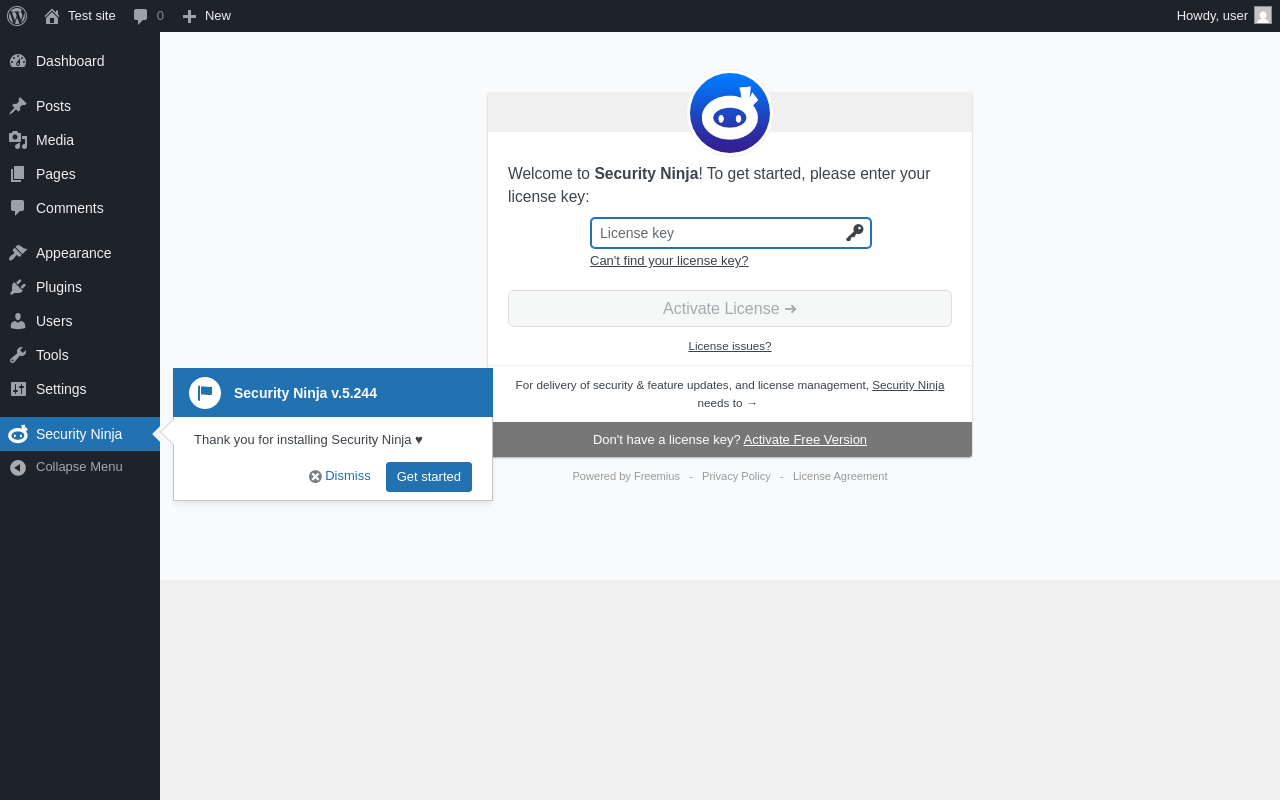The width and height of the screenshot is (1280, 800).
Task: Expand permissions via 'needs to →' text
Action: [727, 403]
